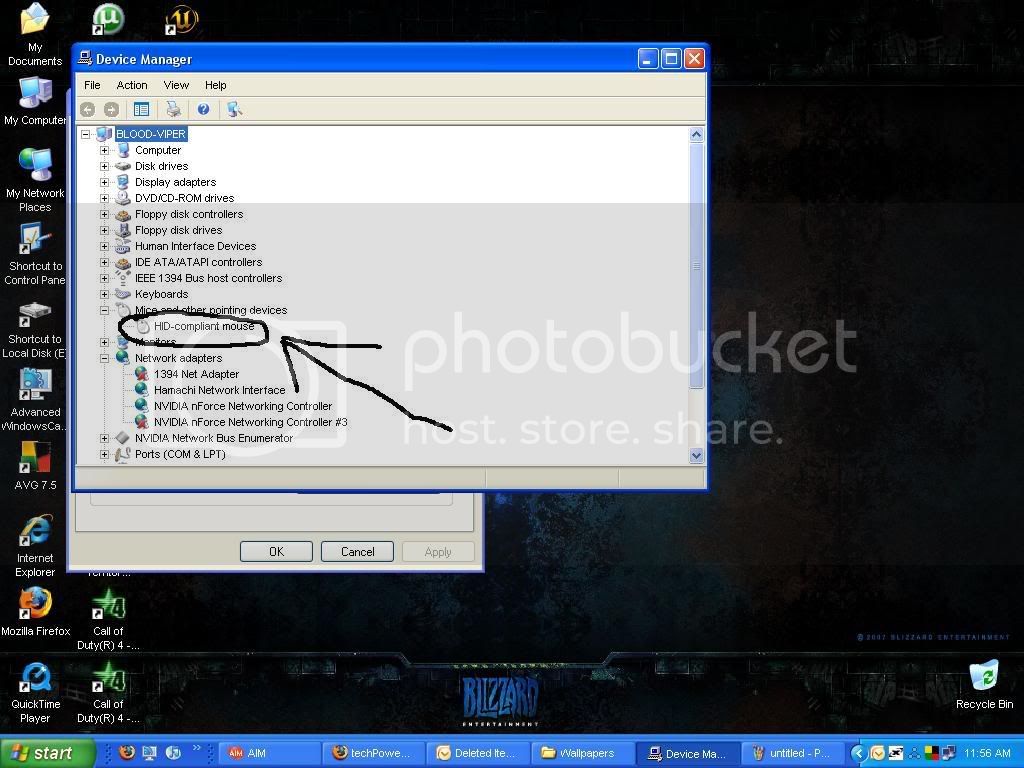Expand the Floppy disk controllers category
1024x768 pixels.
coord(104,214)
